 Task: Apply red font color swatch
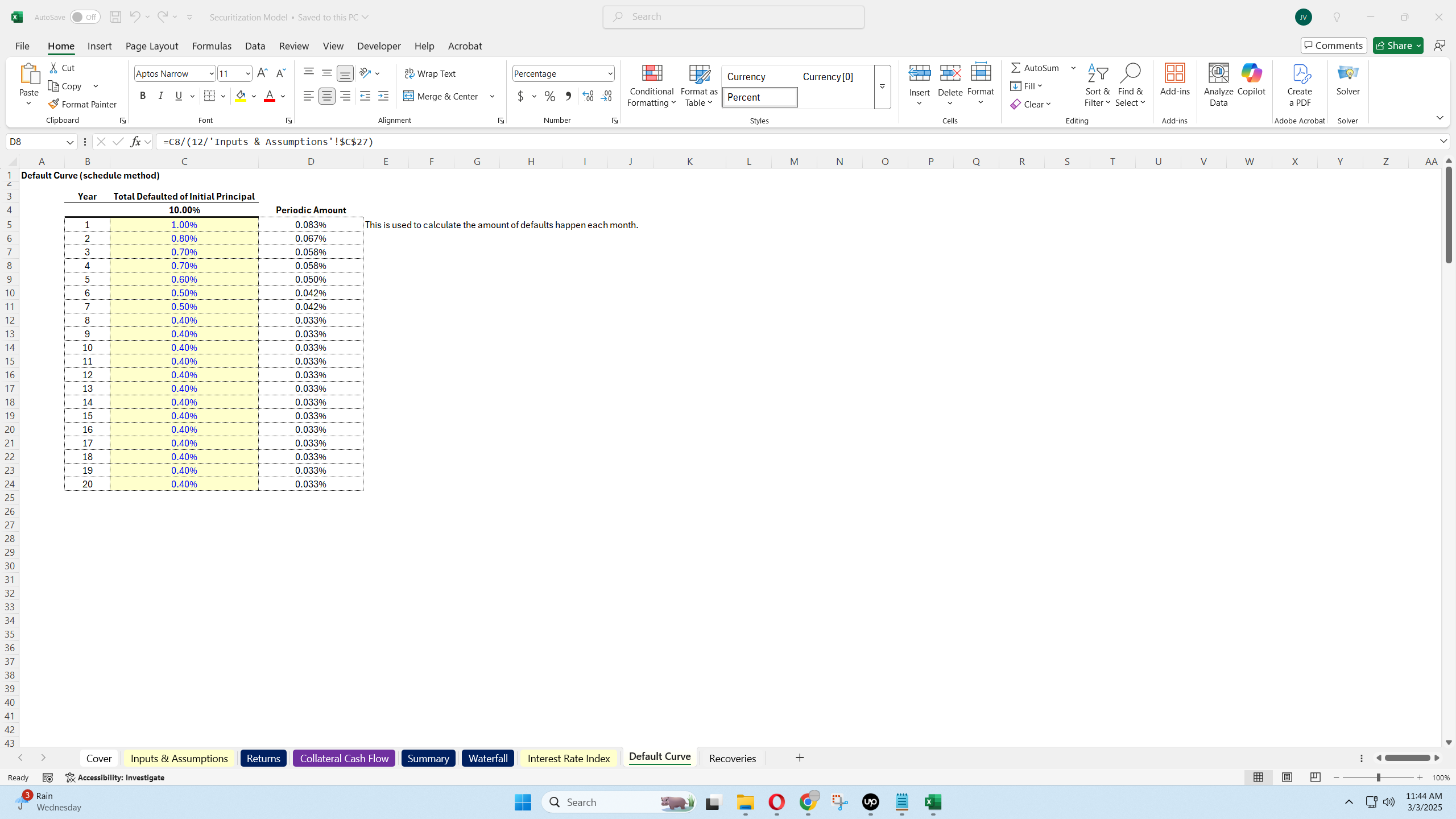pyautogui.click(x=270, y=97)
